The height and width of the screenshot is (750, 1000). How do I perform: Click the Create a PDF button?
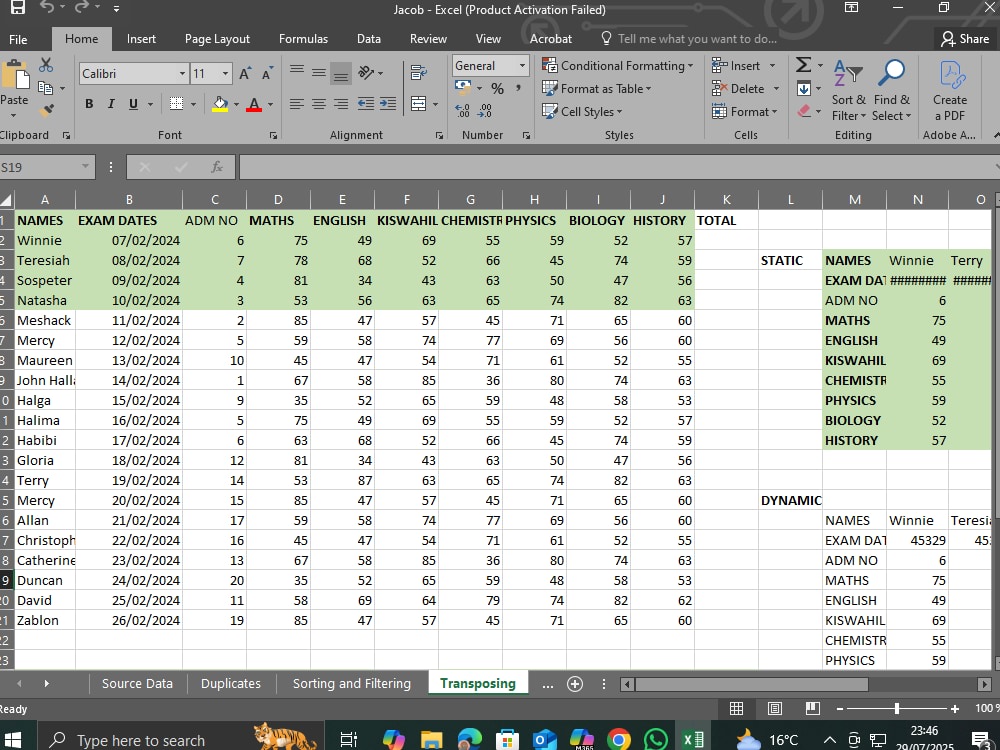[950, 89]
